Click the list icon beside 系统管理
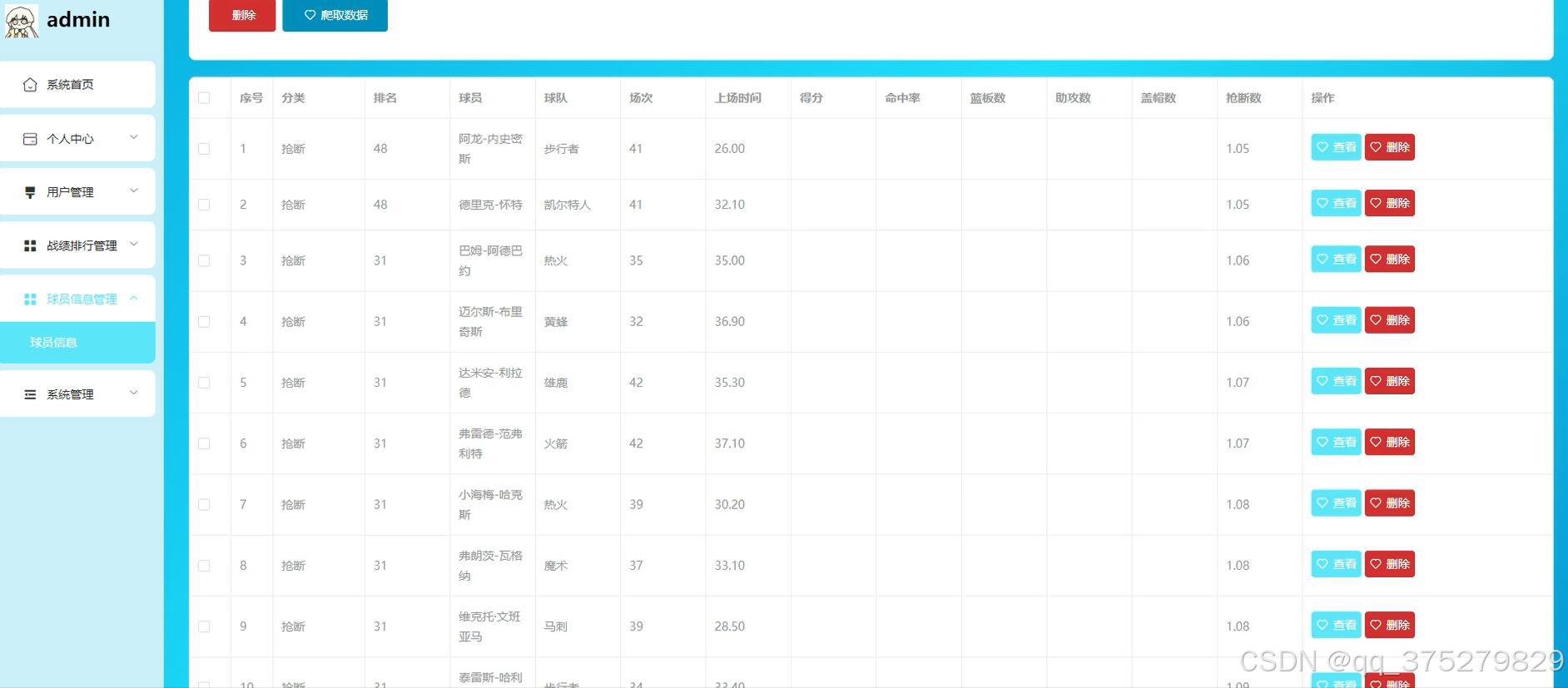 (x=30, y=394)
